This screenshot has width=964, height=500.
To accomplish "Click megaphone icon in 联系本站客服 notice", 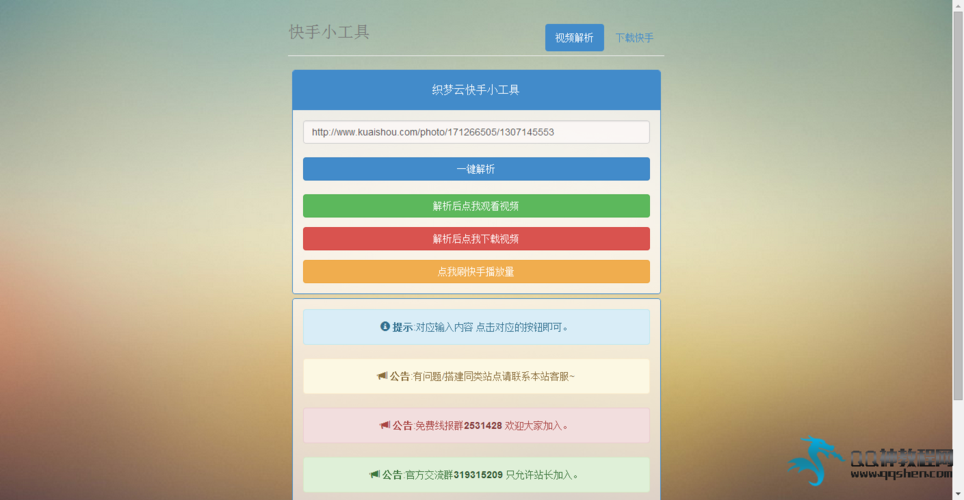I will [x=382, y=376].
